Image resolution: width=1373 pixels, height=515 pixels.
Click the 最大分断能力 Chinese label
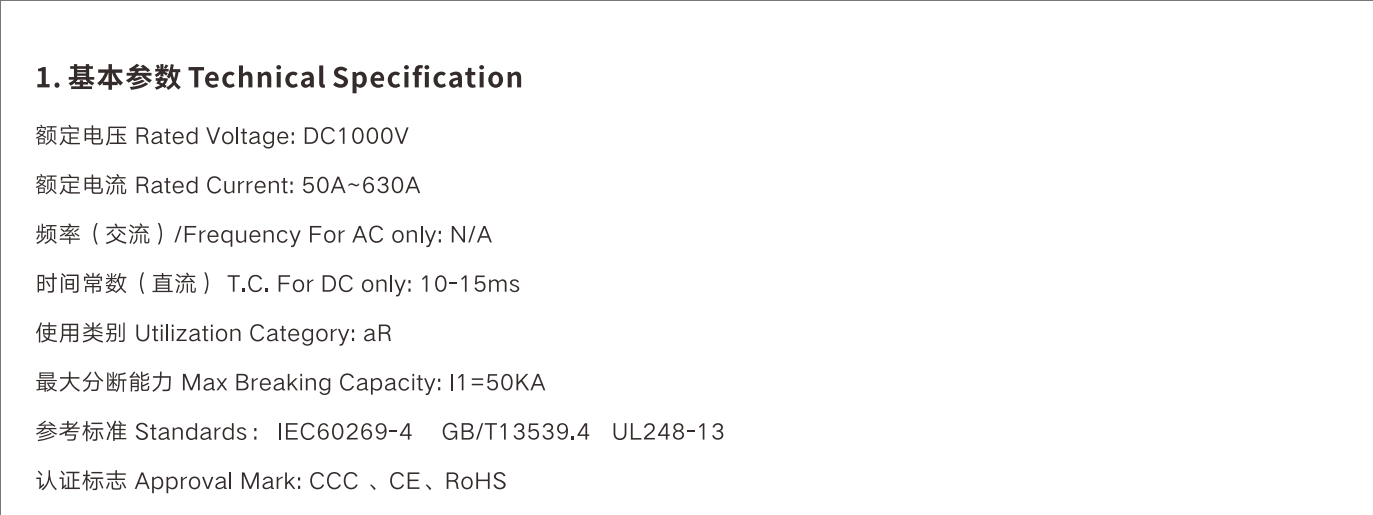(x=104, y=383)
